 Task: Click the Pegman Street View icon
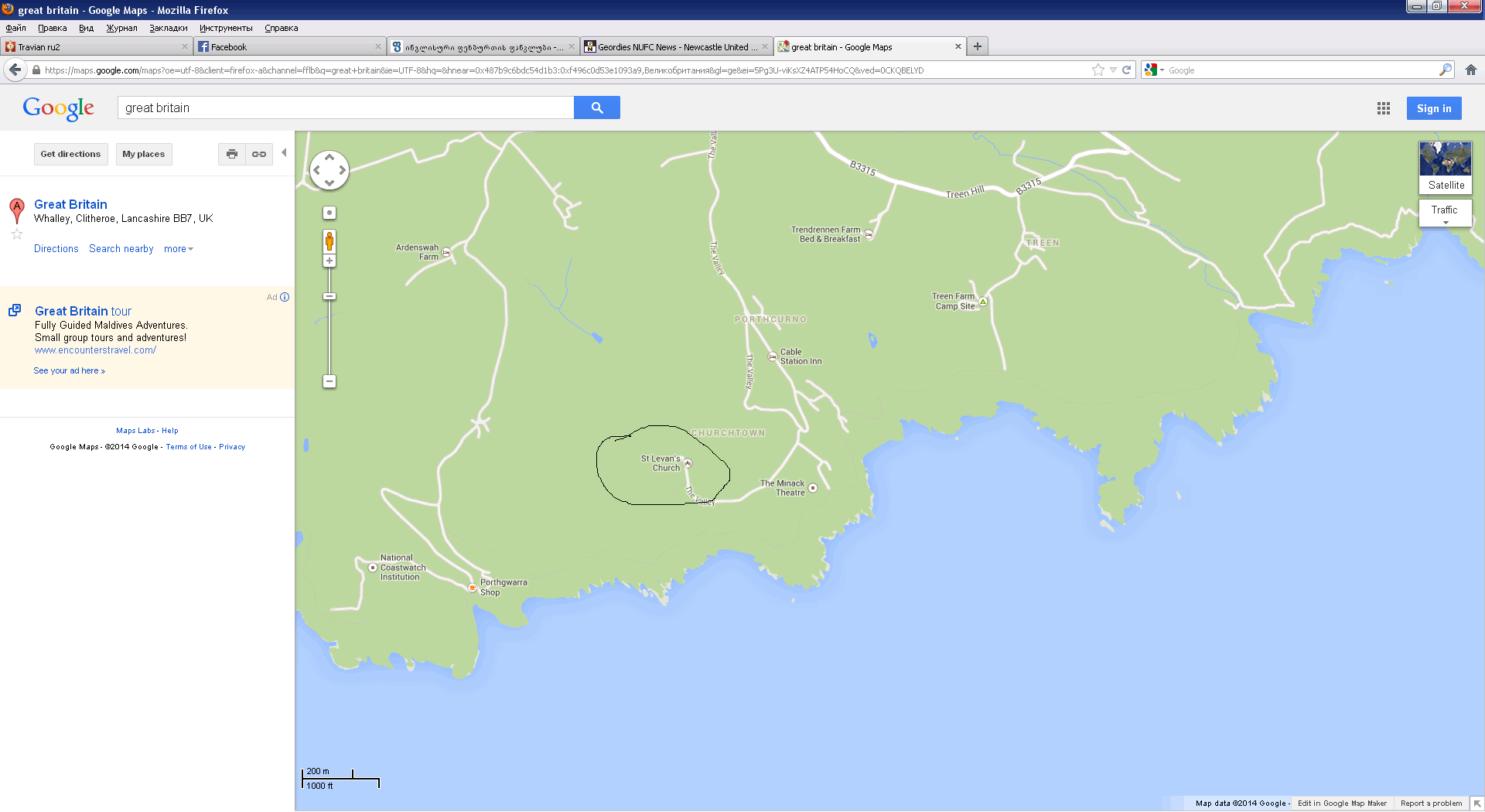(329, 241)
